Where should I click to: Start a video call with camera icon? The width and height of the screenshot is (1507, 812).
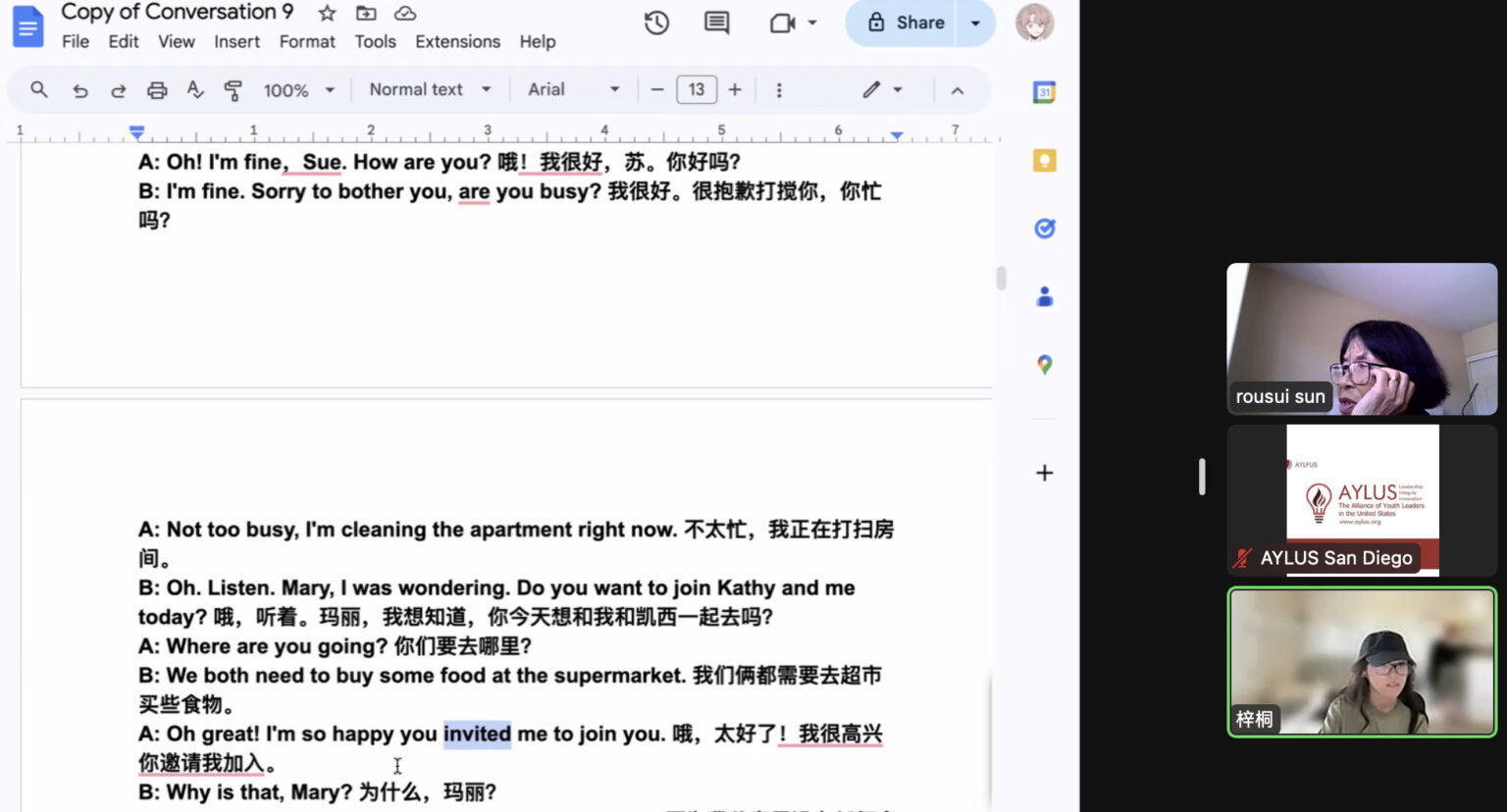[x=782, y=23]
